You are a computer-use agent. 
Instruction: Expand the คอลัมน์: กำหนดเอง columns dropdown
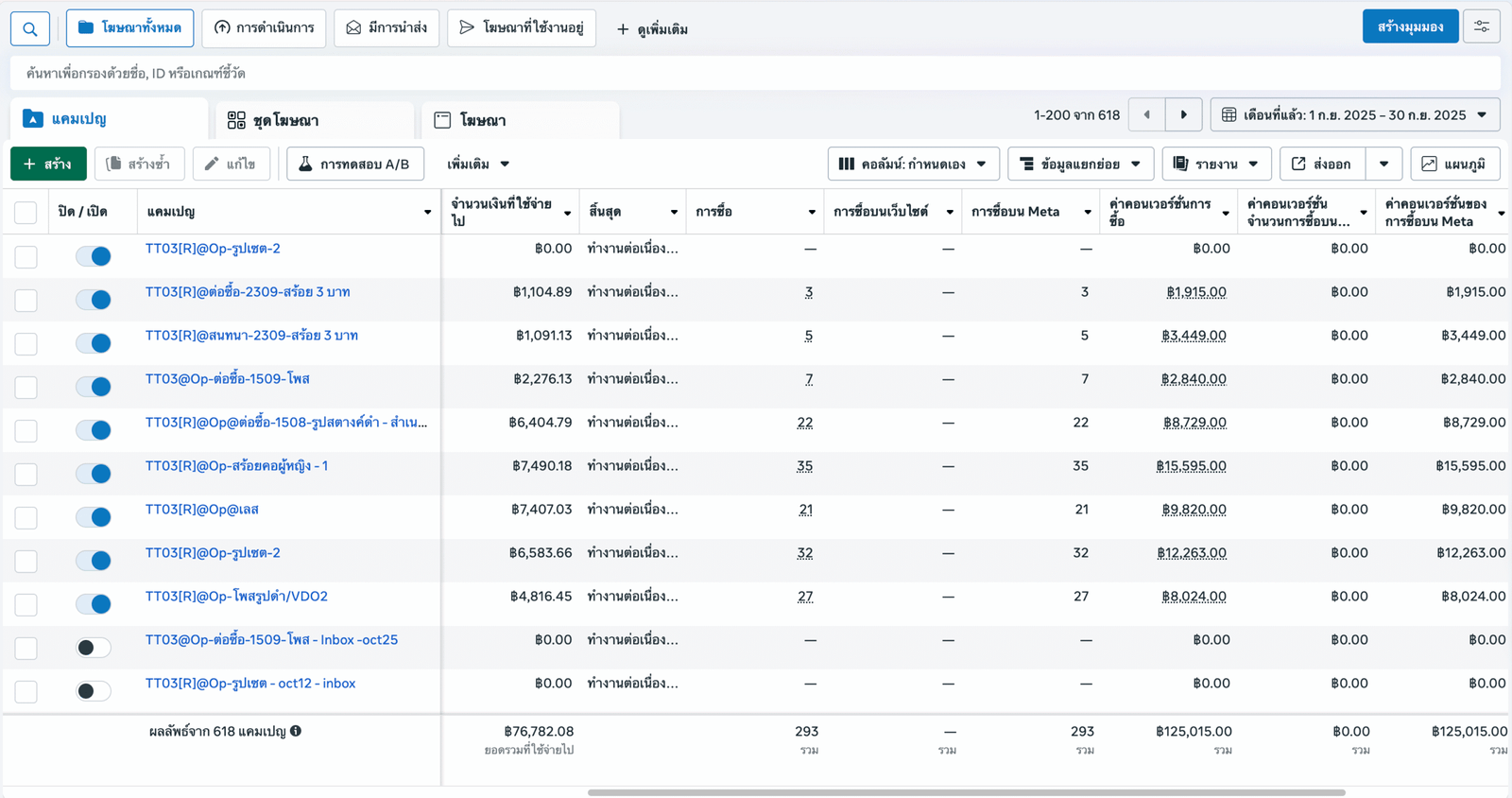(x=913, y=164)
